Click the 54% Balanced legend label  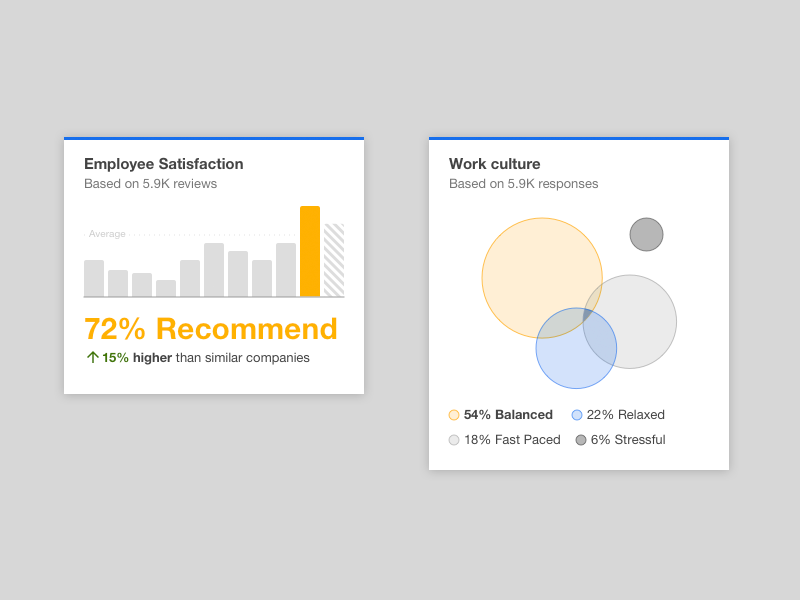click(x=508, y=415)
